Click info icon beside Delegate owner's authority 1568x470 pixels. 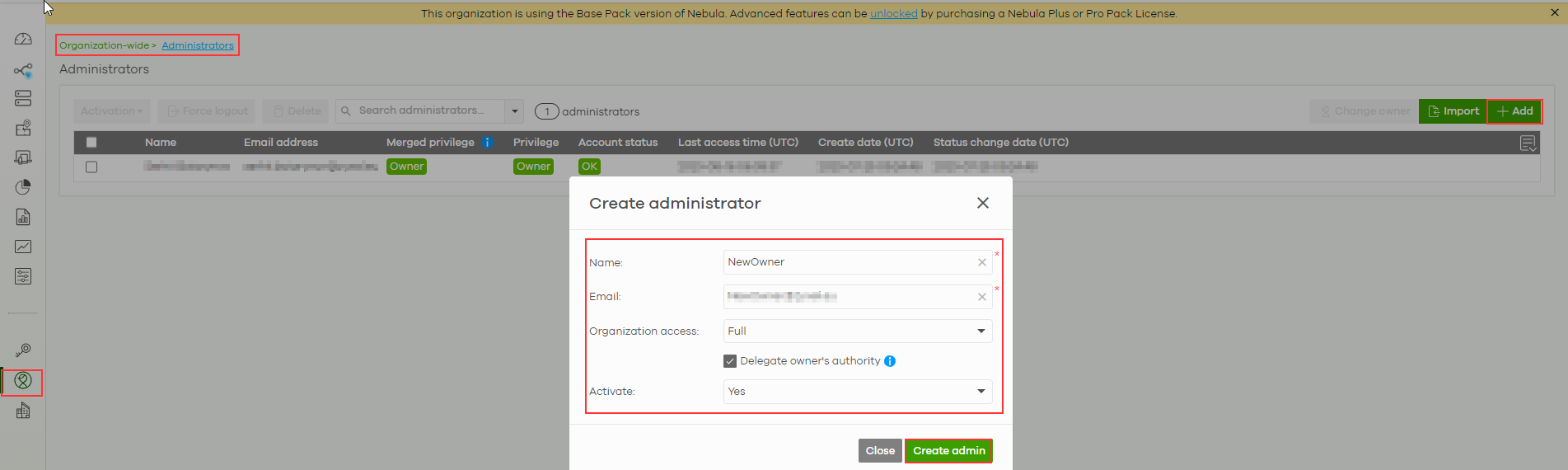[890, 361]
